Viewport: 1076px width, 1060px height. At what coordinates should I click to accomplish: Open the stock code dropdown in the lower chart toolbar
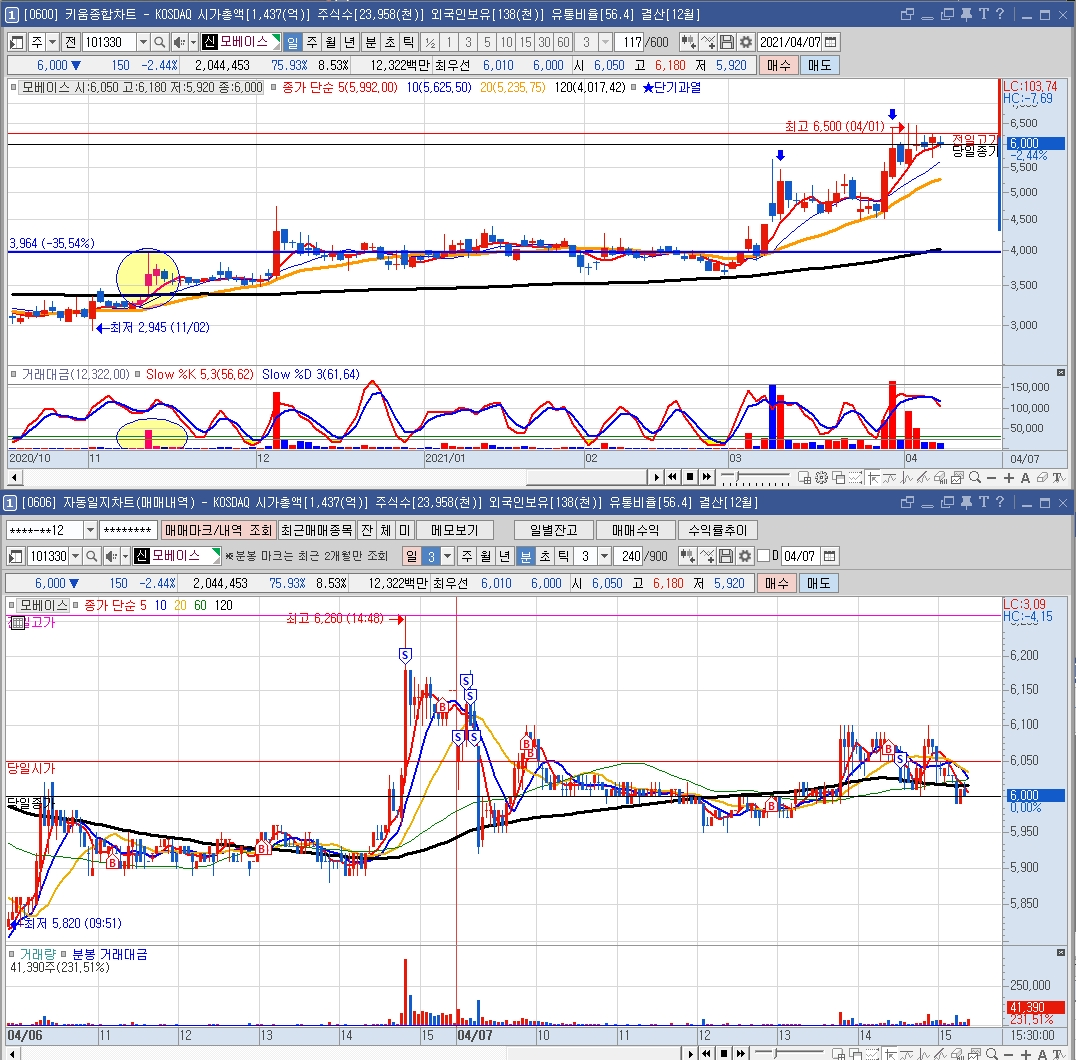click(x=75, y=556)
